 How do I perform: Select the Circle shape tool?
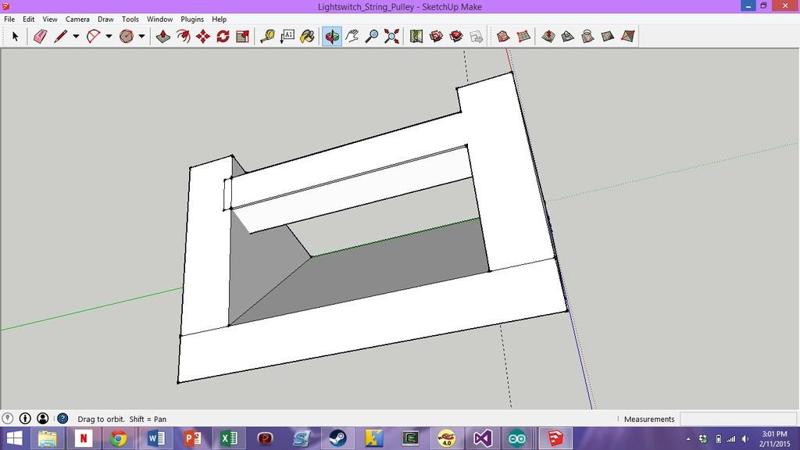tap(127, 36)
